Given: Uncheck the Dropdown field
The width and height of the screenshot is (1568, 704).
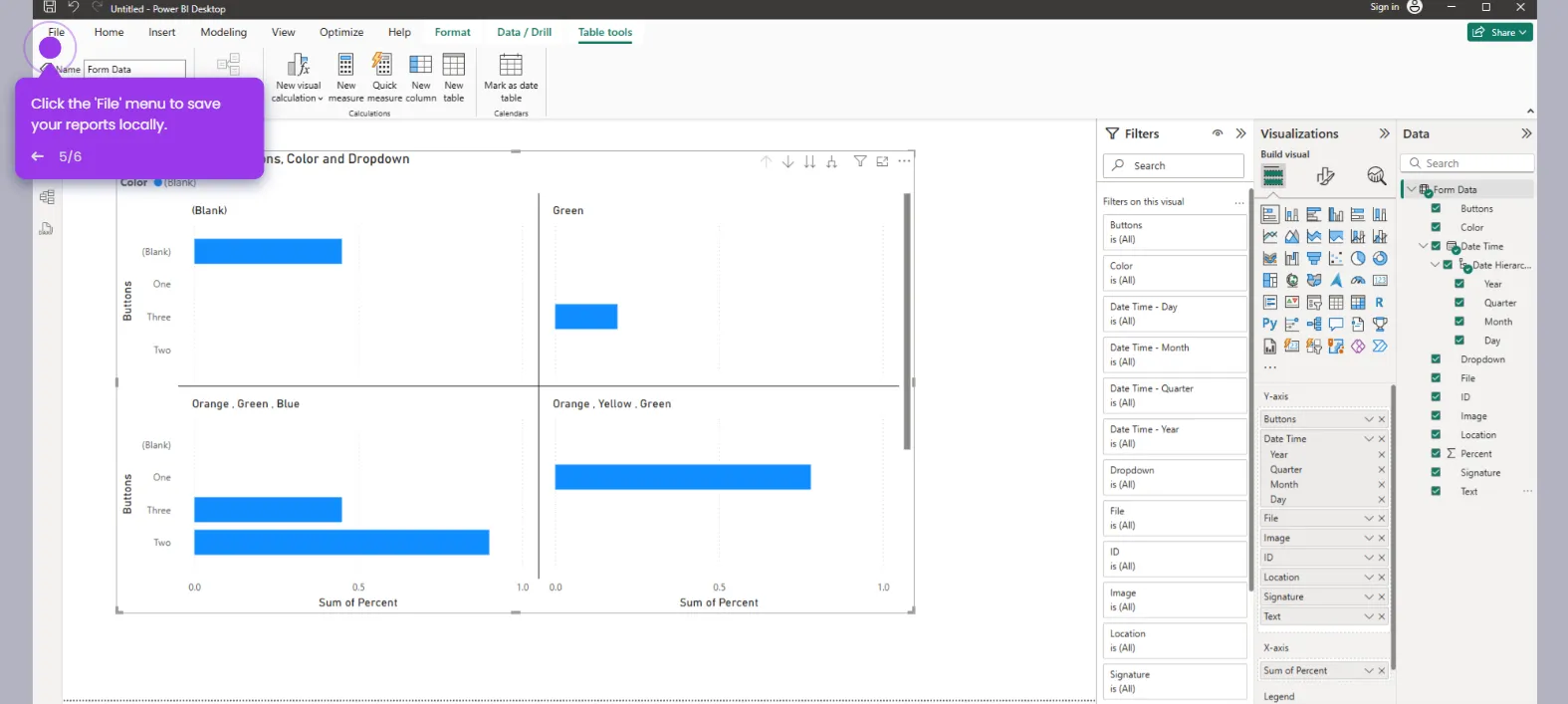Looking at the screenshot, I should [1436, 359].
